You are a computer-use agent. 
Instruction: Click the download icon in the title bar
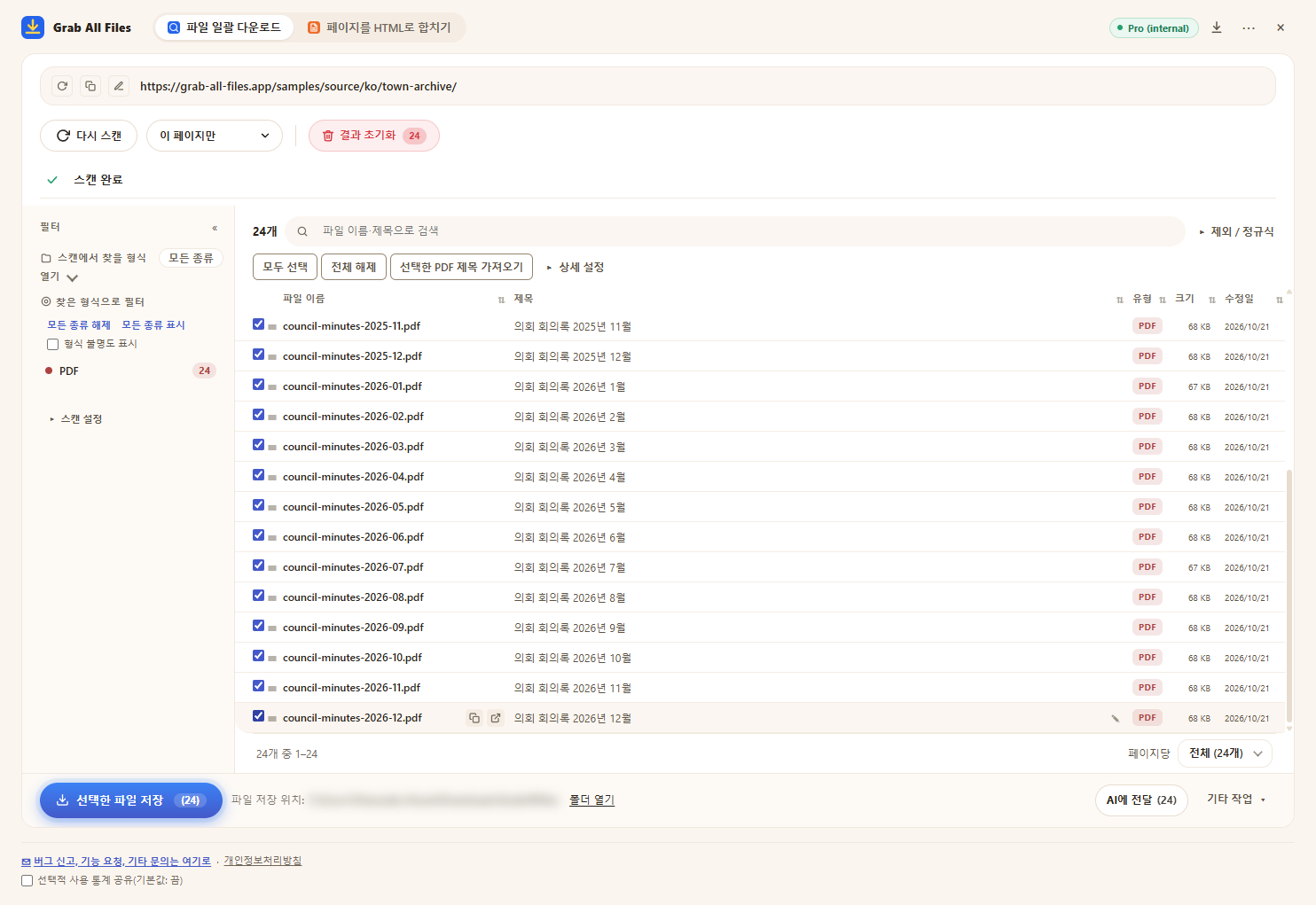tap(1217, 27)
